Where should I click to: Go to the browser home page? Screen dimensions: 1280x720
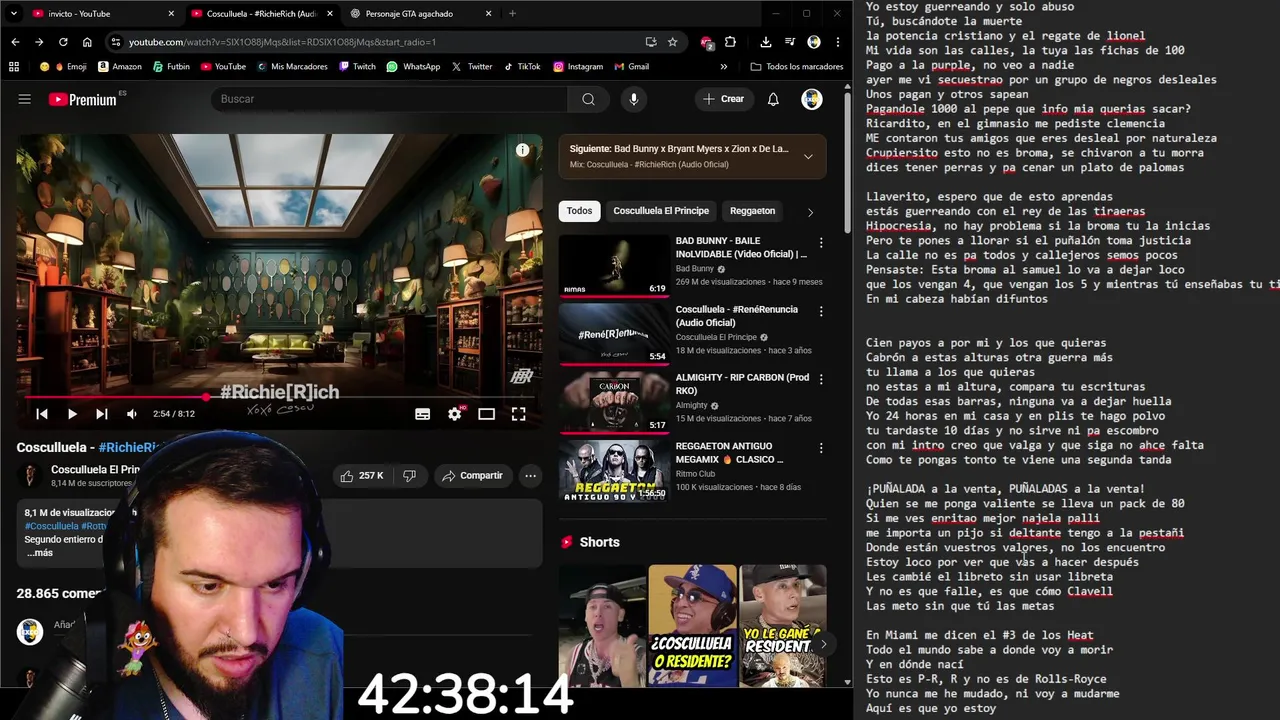87,42
